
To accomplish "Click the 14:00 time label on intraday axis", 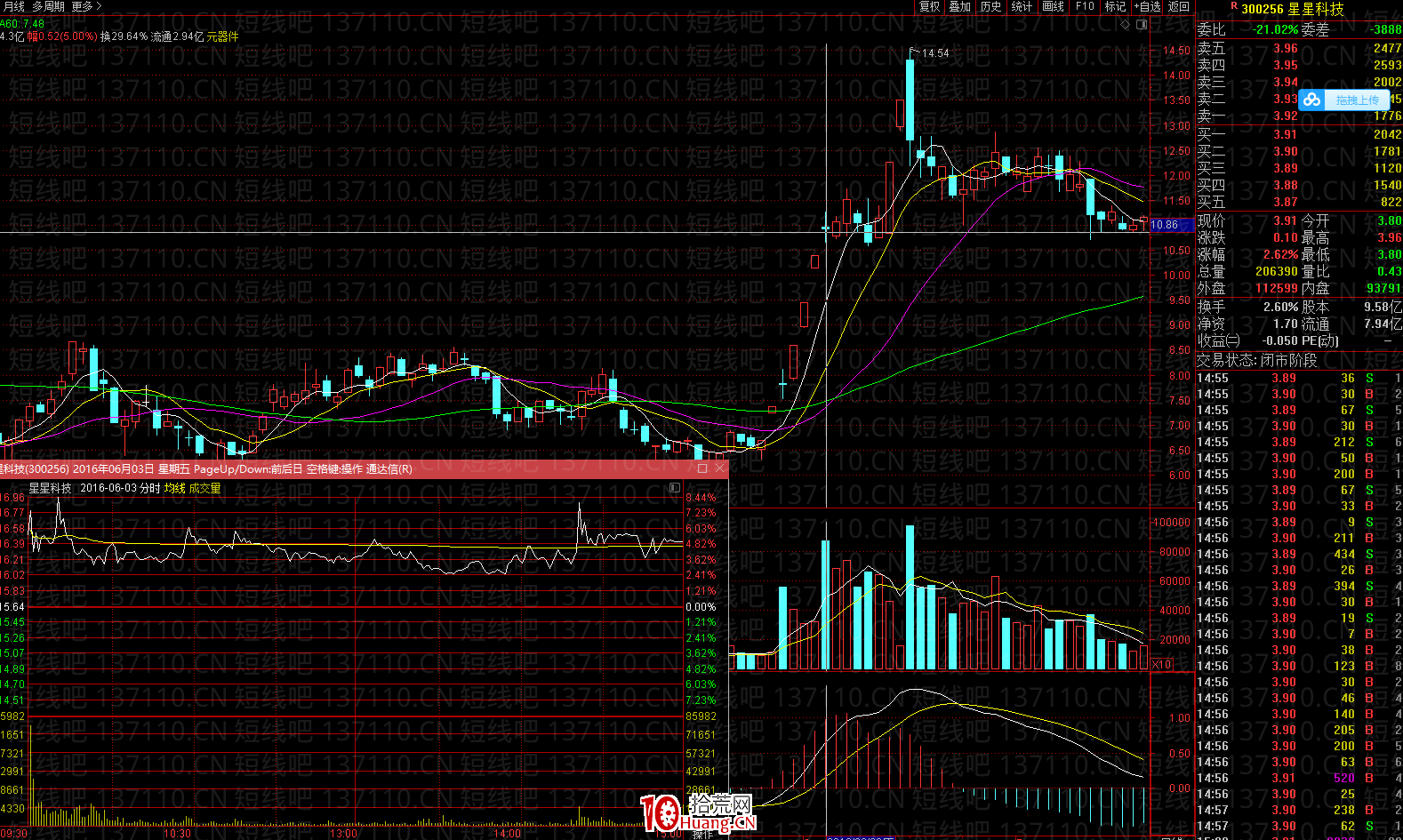I will 507,834.
